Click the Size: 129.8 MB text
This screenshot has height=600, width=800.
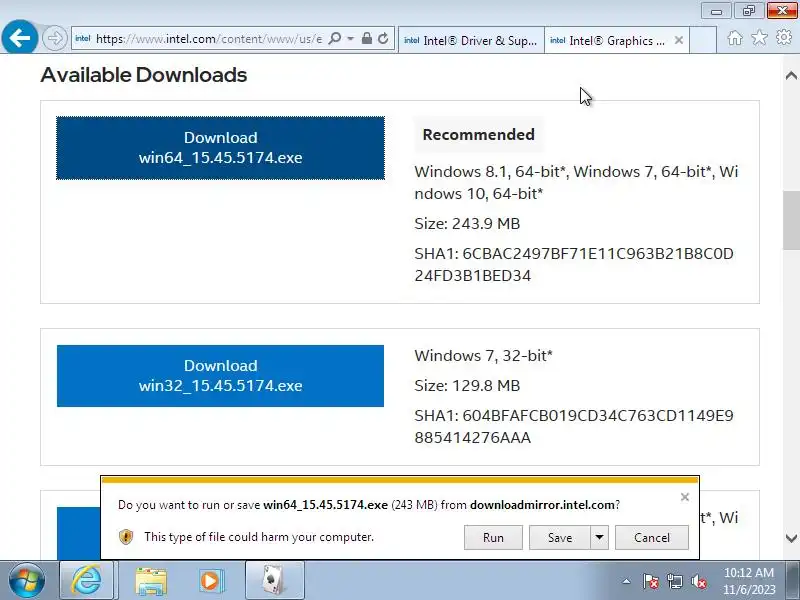tap(467, 386)
